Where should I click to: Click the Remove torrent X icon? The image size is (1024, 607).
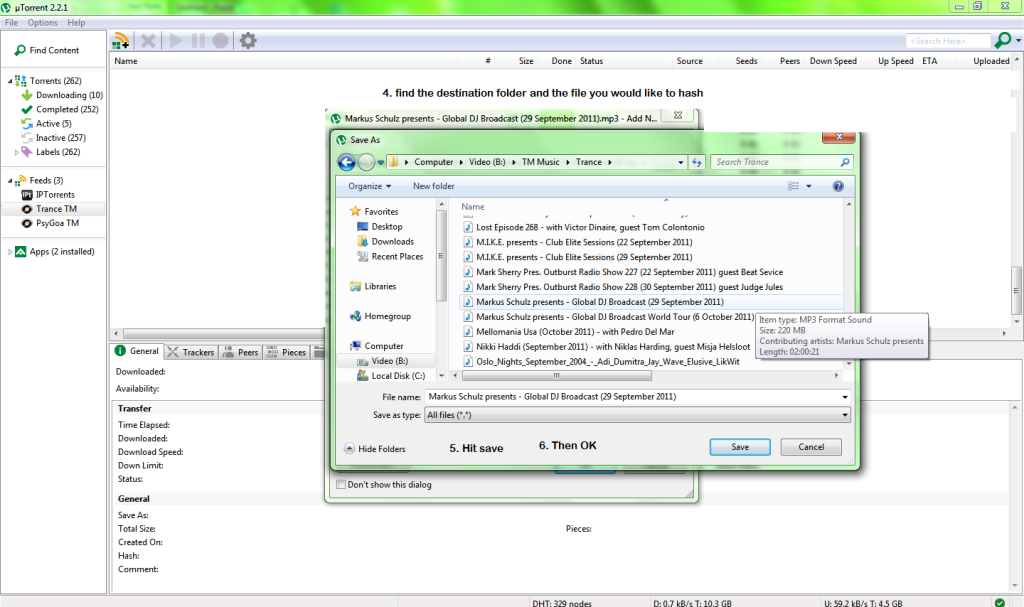tap(148, 41)
